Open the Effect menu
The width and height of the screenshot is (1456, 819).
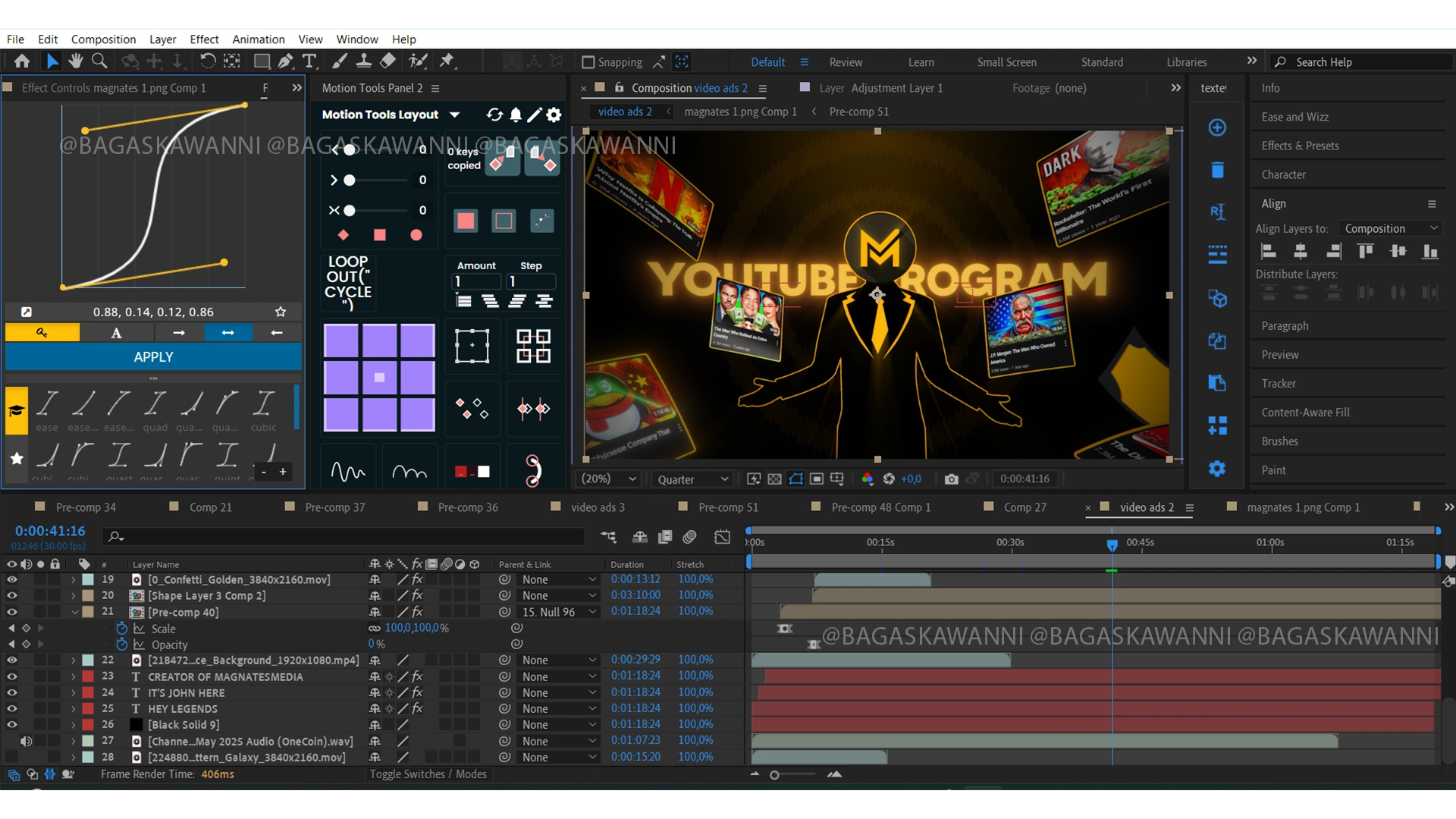[x=204, y=39]
